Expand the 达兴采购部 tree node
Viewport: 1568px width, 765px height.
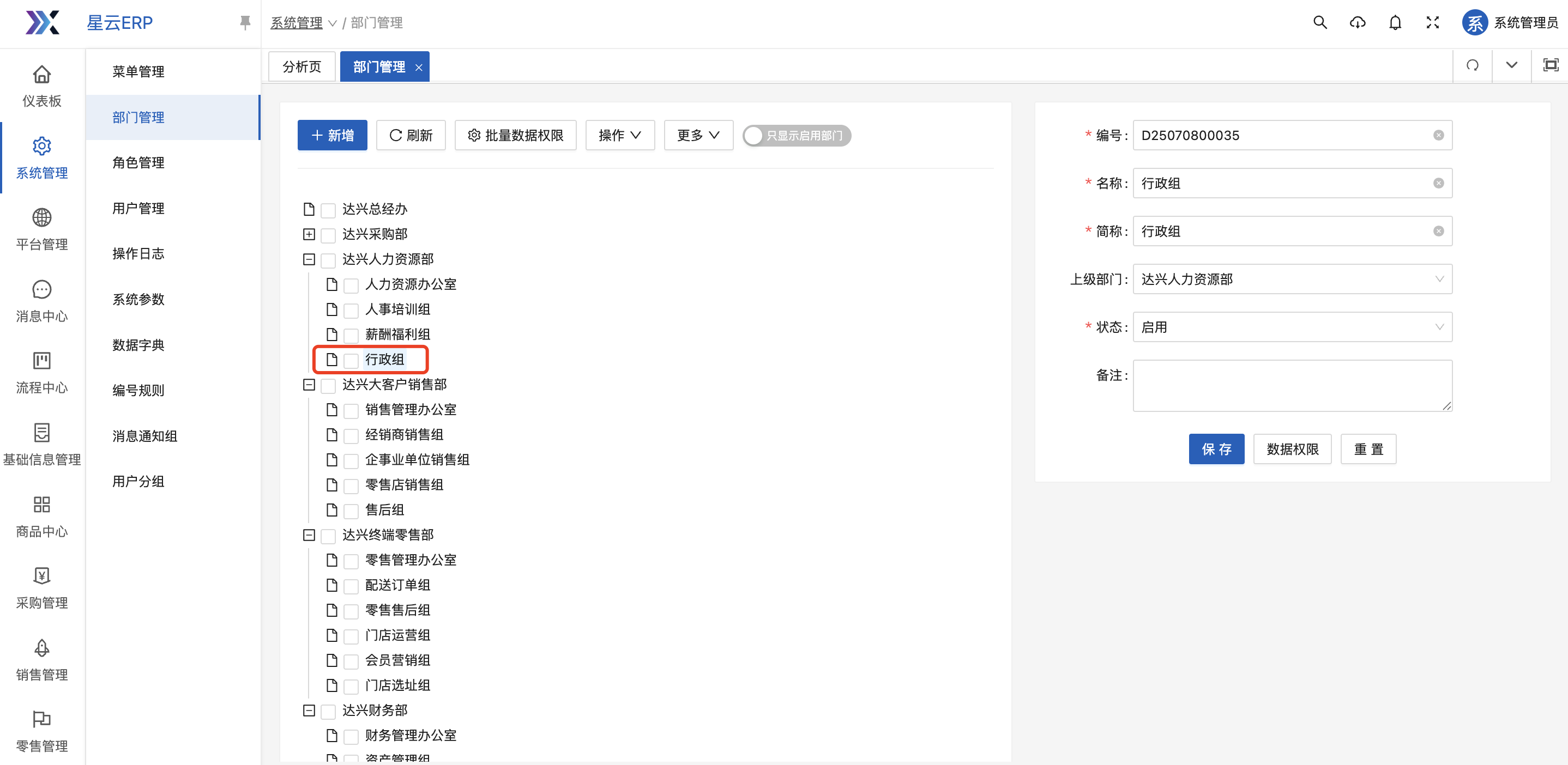pos(309,235)
